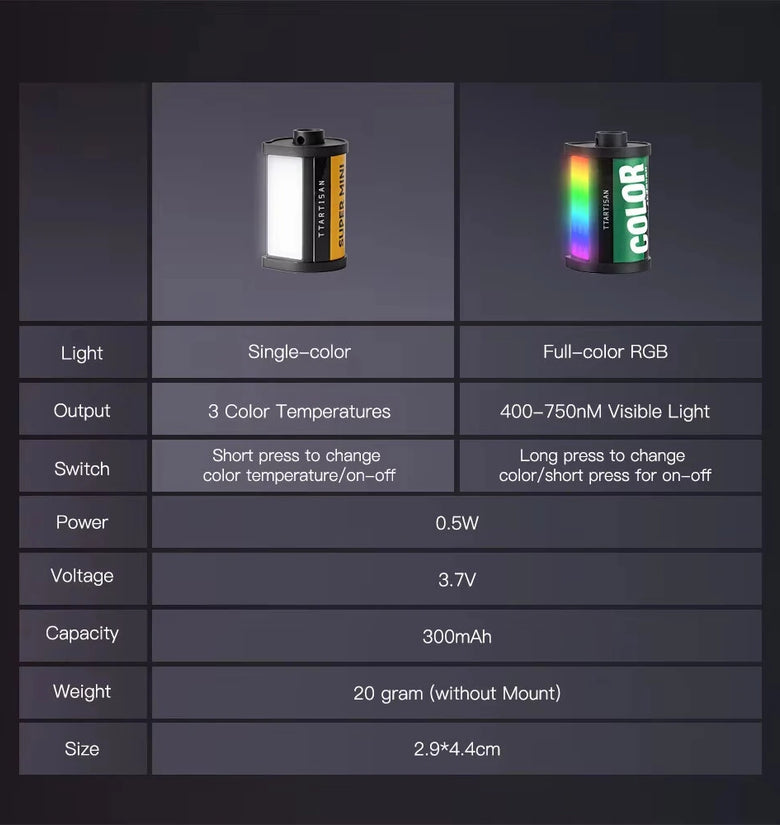The image size is (780, 825).
Task: Click the Super Mini orange film light image
Action: 304,200
